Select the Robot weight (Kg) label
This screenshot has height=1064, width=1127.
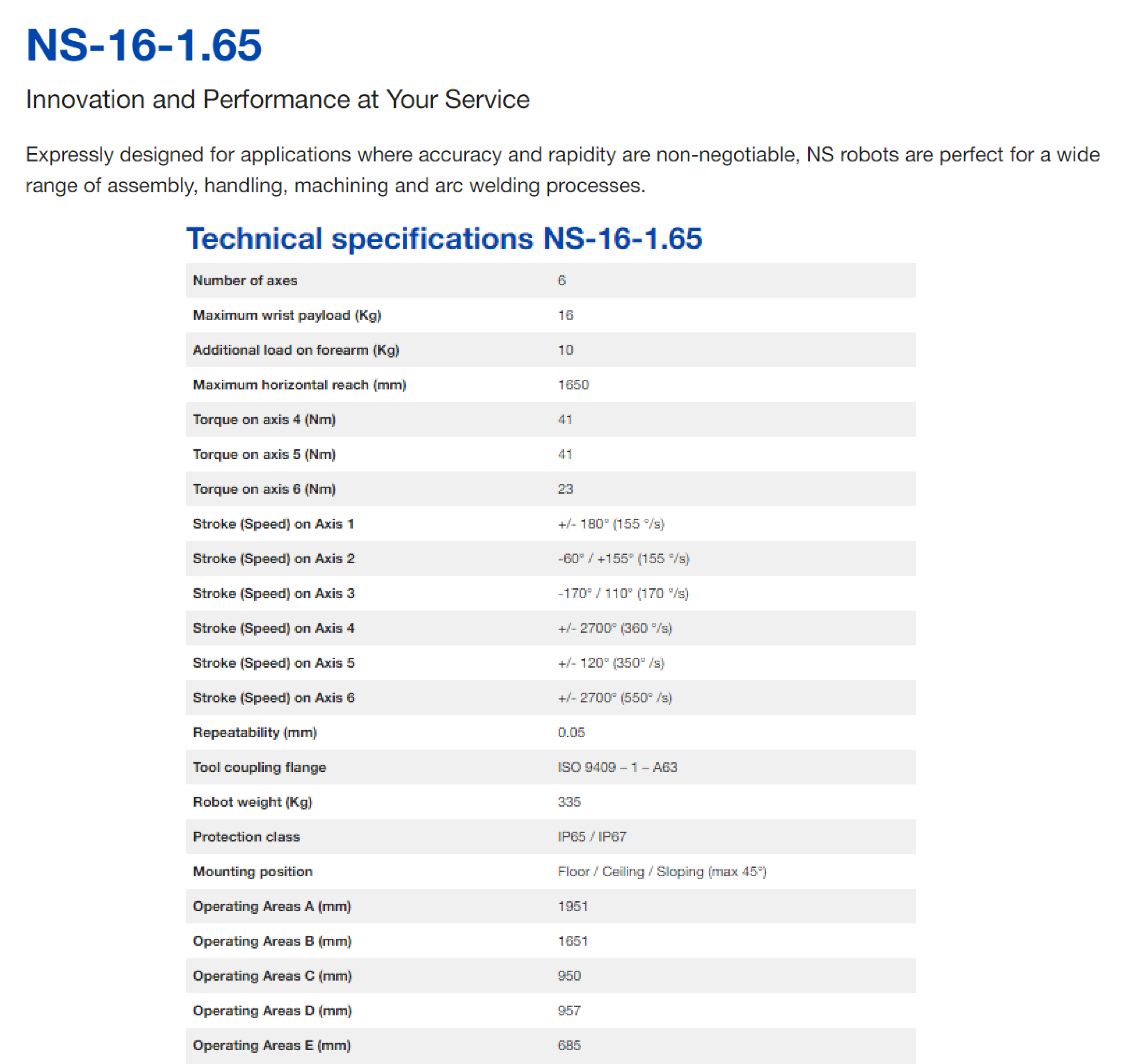tap(252, 802)
